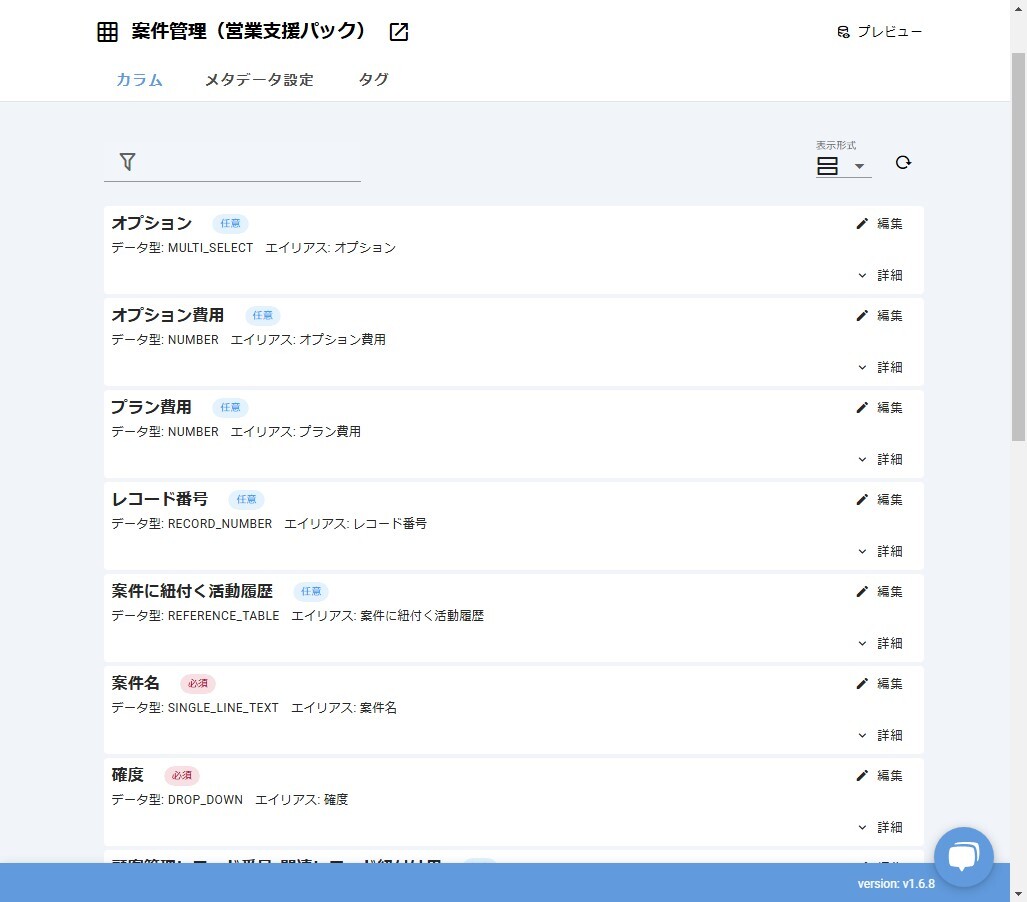This screenshot has width=1027, height=902.
Task: Click データ型: MULTI_SELECT text
Action: pyautogui.click(x=182, y=248)
